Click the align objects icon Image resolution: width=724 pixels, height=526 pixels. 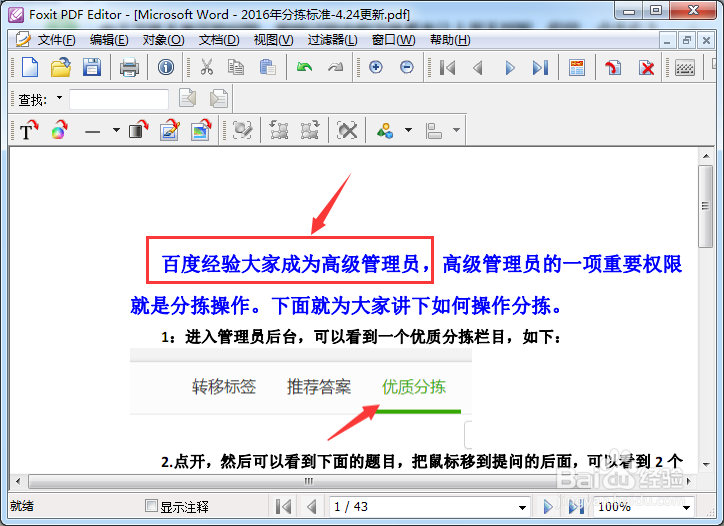tap(434, 131)
